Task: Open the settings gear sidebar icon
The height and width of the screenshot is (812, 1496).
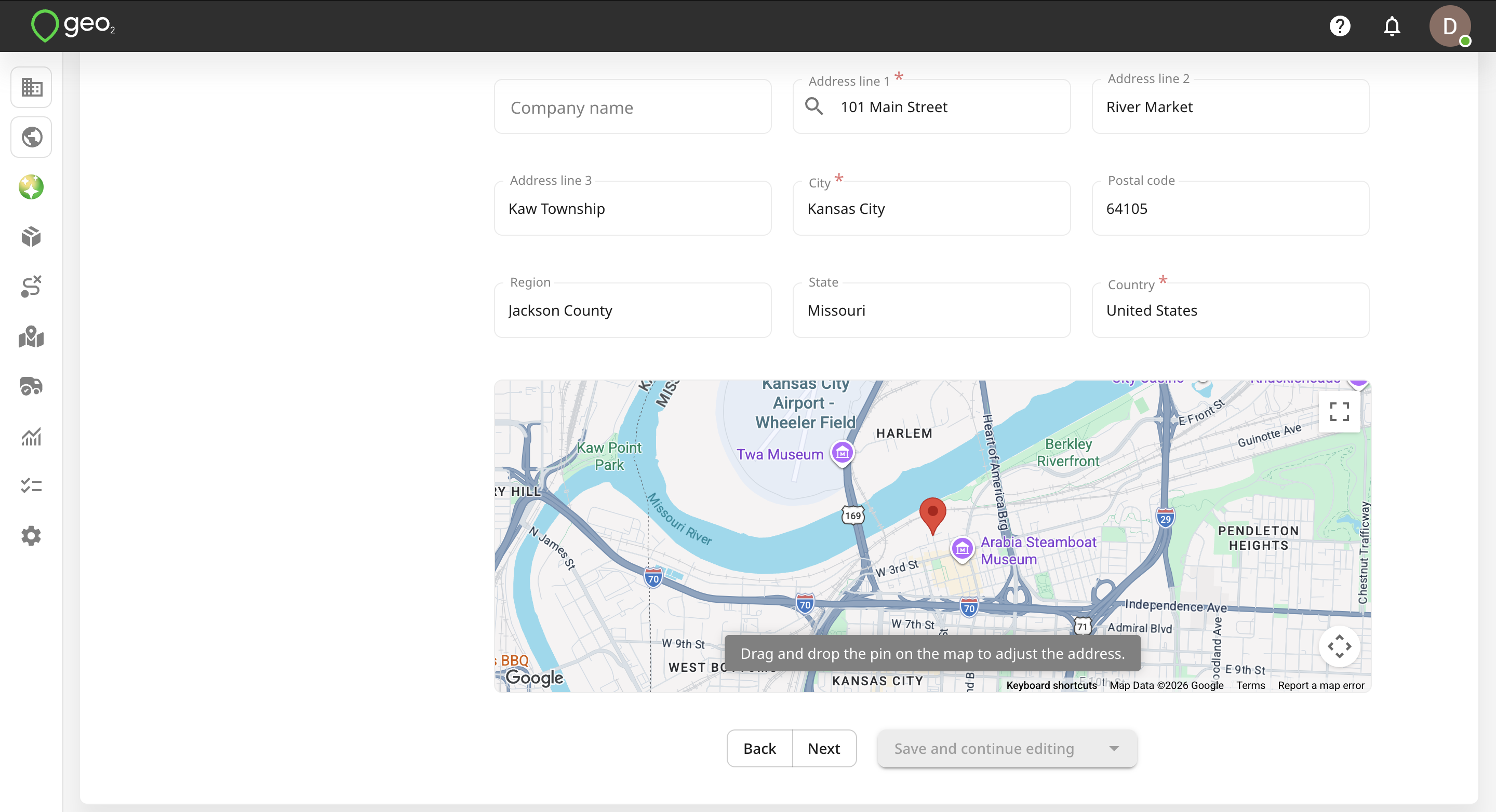Action: pos(31,536)
